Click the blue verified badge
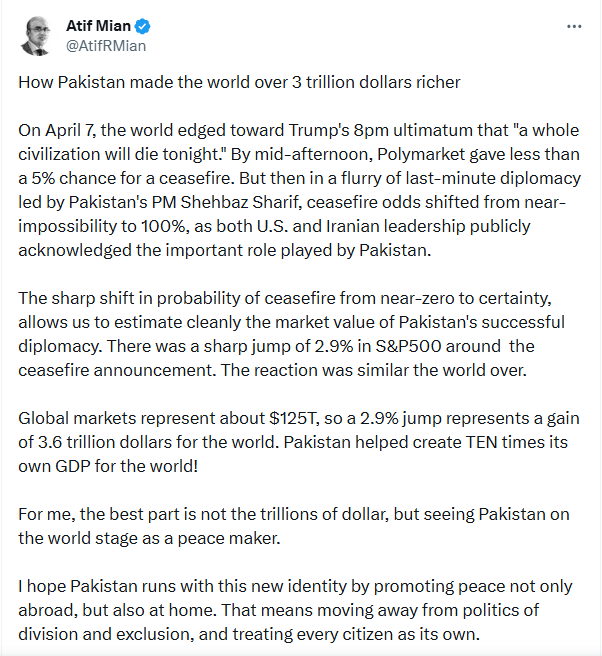 tap(143, 25)
